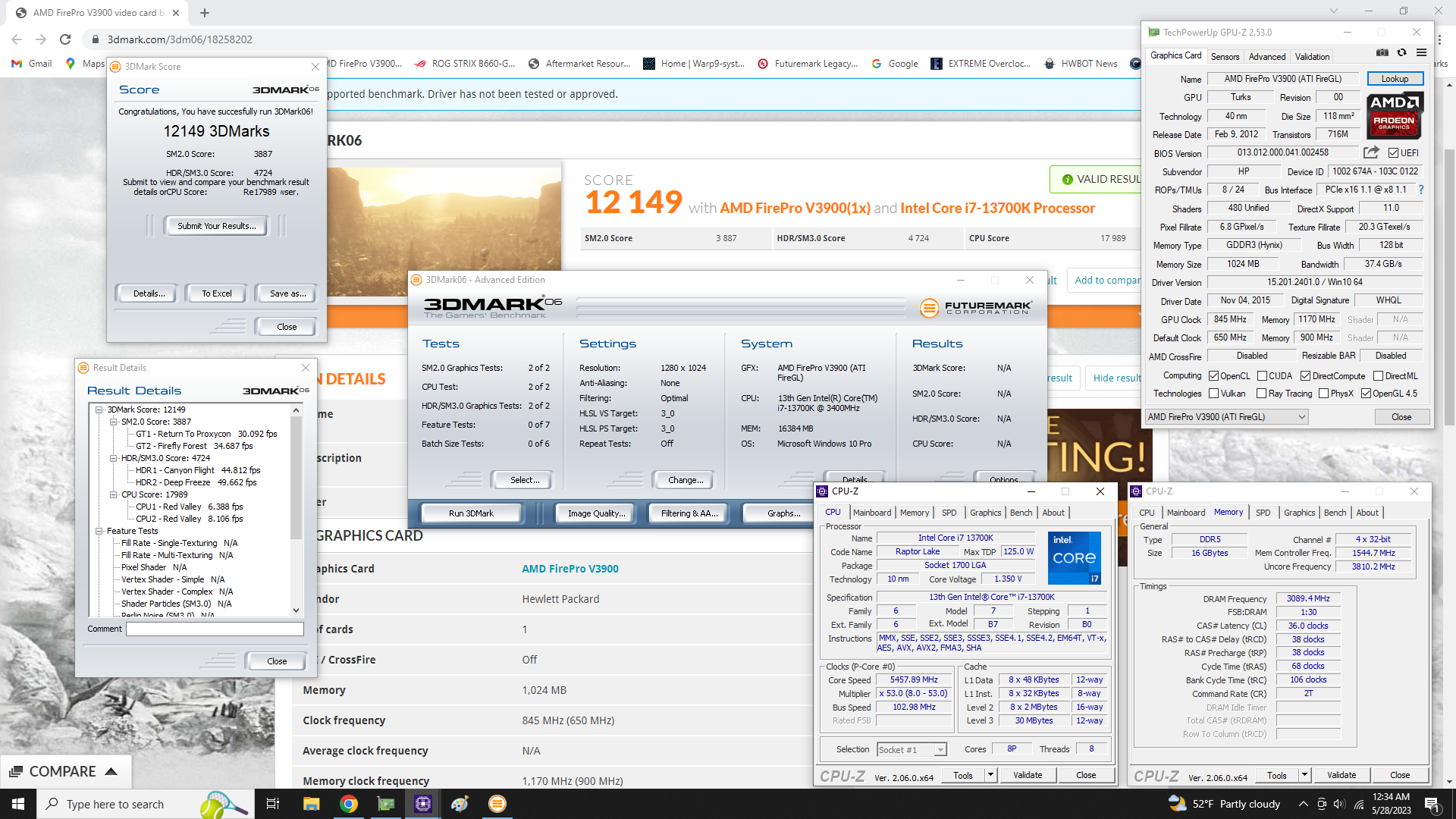Open Paint from the taskbar
The height and width of the screenshot is (819, 1456).
click(x=460, y=804)
